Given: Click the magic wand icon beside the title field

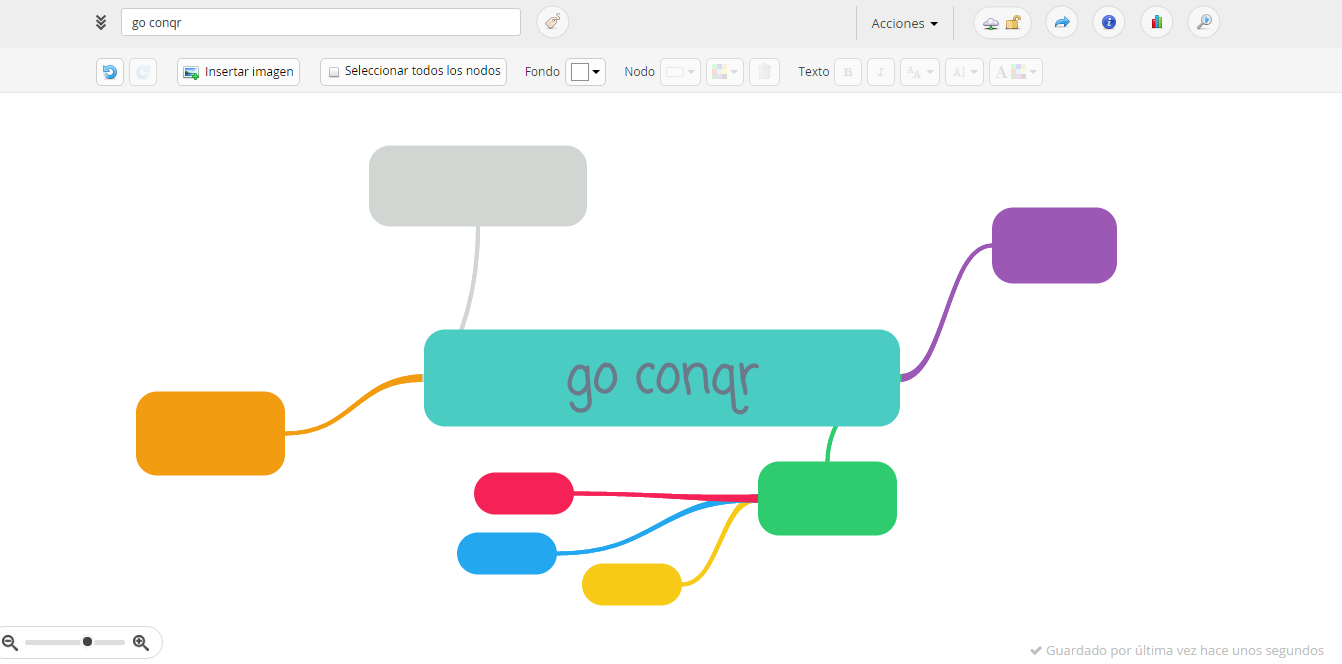Looking at the screenshot, I should (552, 22).
